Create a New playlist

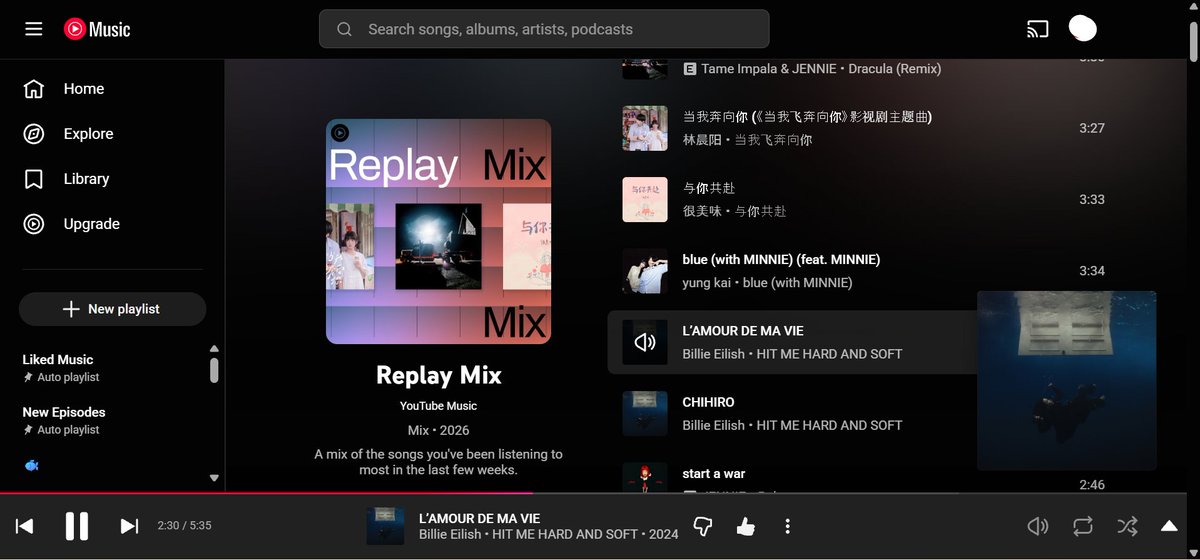pos(112,309)
